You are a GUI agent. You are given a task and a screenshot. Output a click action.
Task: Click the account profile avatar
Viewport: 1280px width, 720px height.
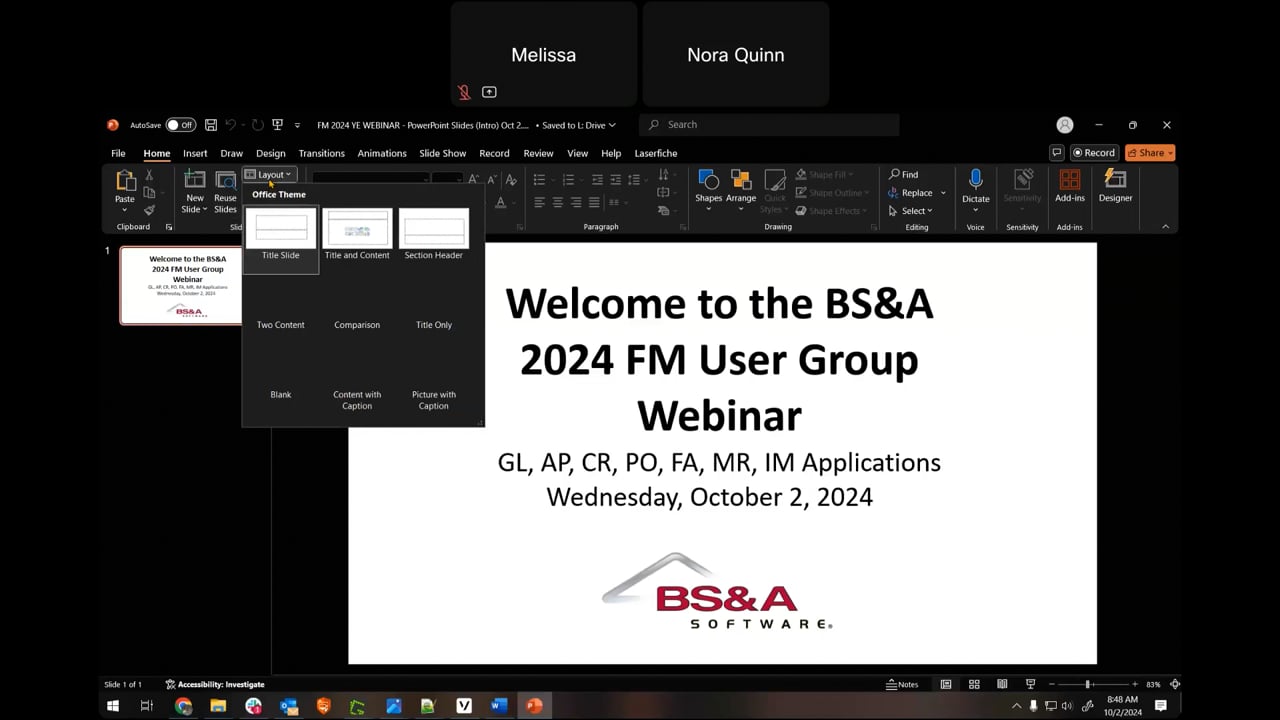pyautogui.click(x=1065, y=125)
